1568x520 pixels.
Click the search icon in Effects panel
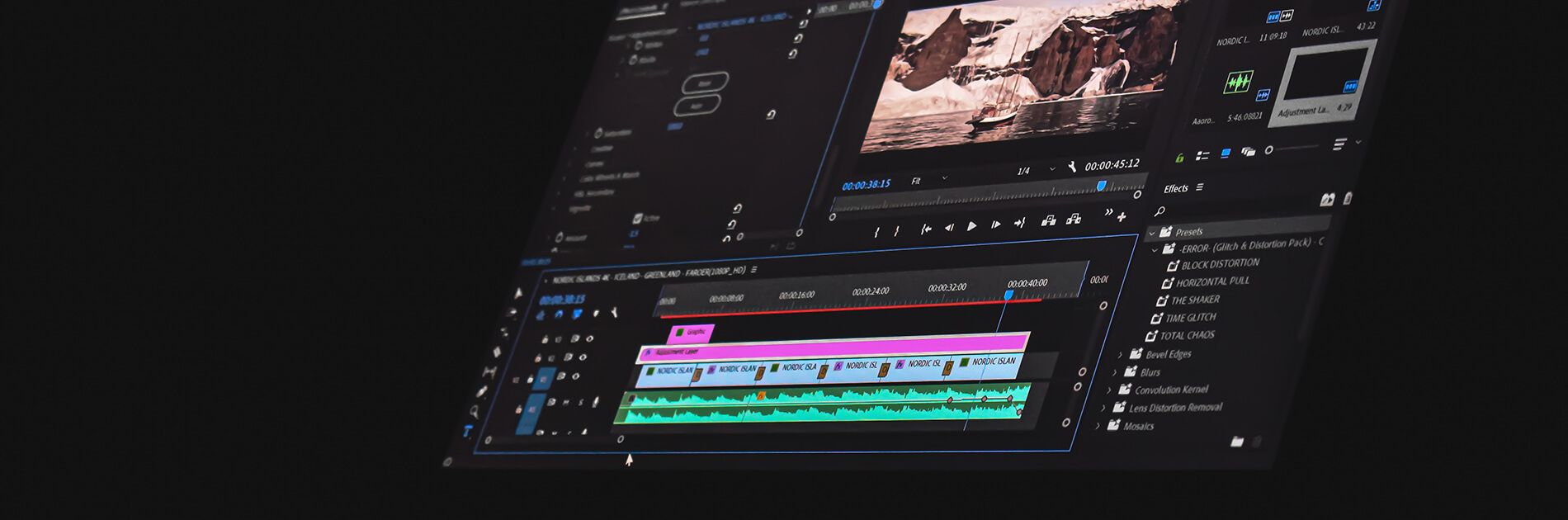click(1159, 212)
